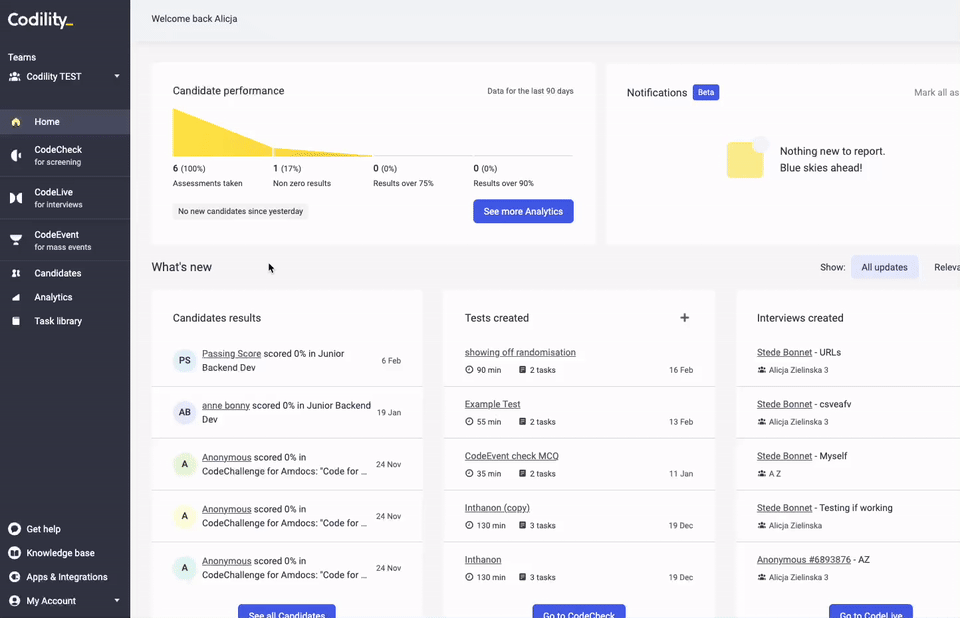This screenshot has width=960, height=618.
Task: Click the See more Analytics button
Action: 523,211
